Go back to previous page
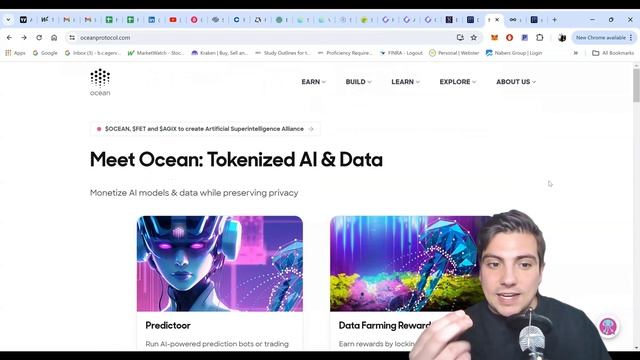This screenshot has height=360, width=640. [x=9, y=38]
